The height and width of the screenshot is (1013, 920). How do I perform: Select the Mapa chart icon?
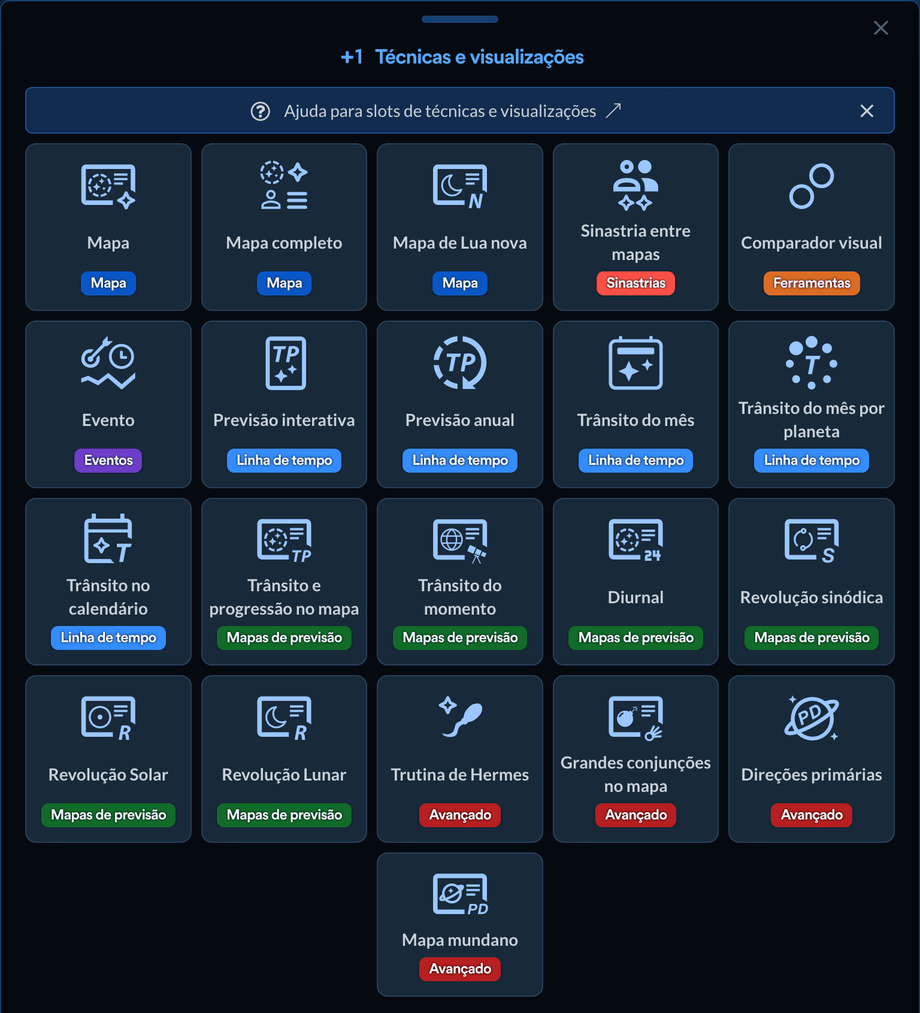pyautogui.click(x=108, y=187)
